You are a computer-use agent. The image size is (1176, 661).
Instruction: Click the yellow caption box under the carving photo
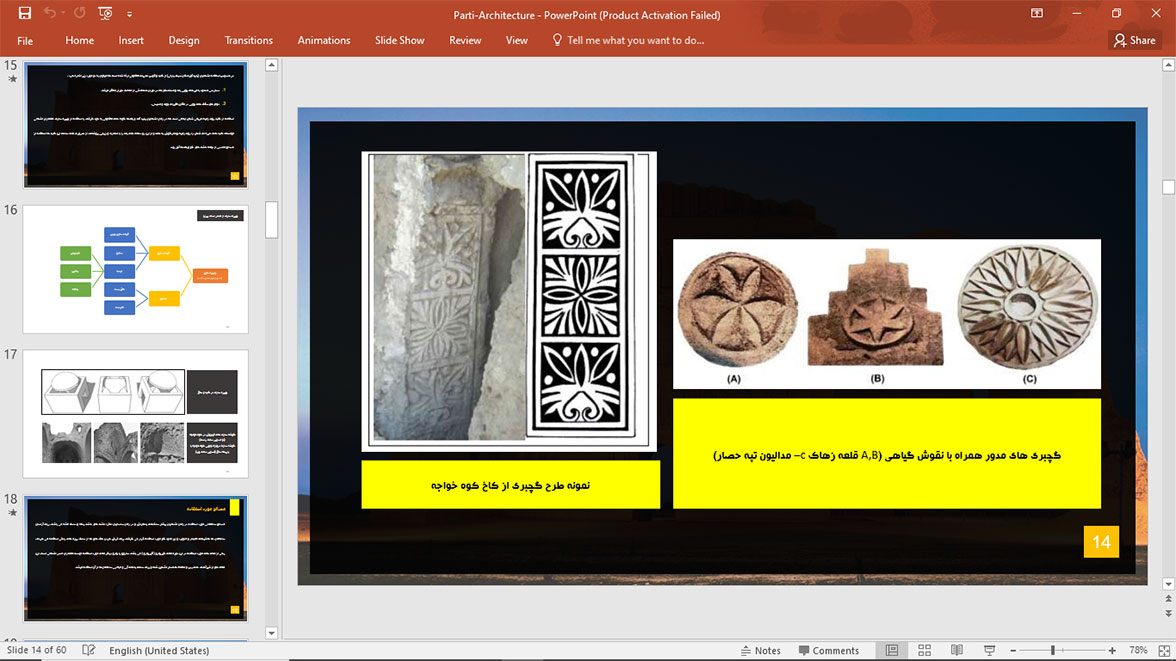point(511,485)
